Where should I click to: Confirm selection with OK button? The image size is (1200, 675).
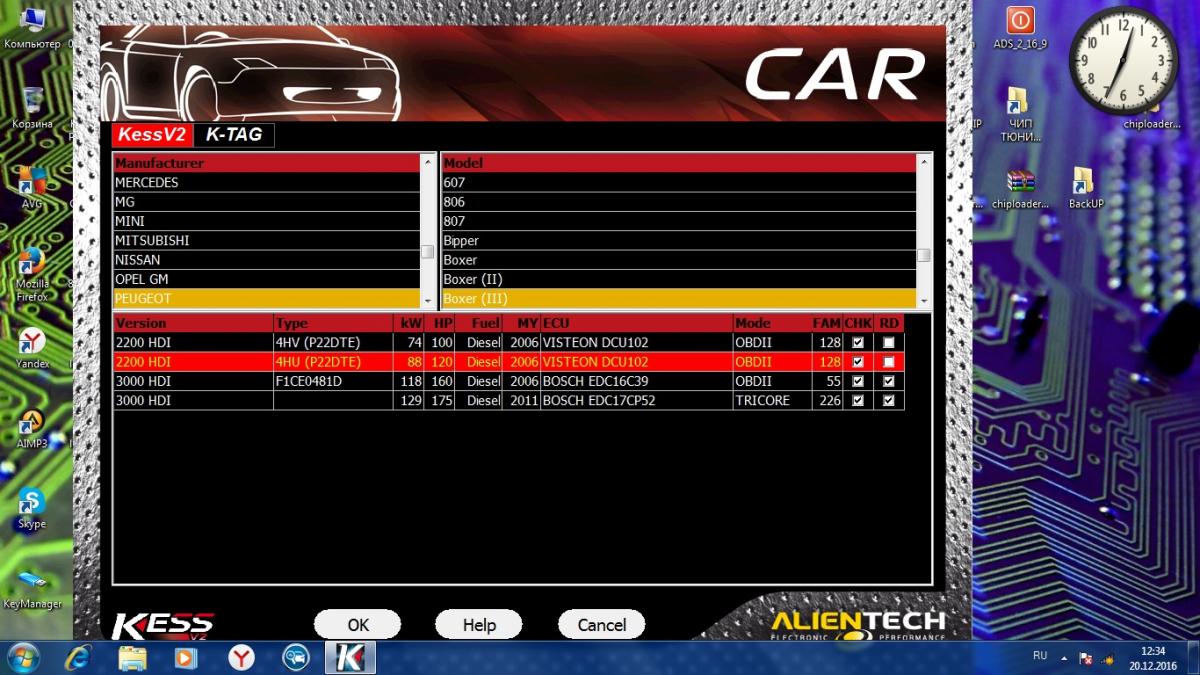point(358,625)
